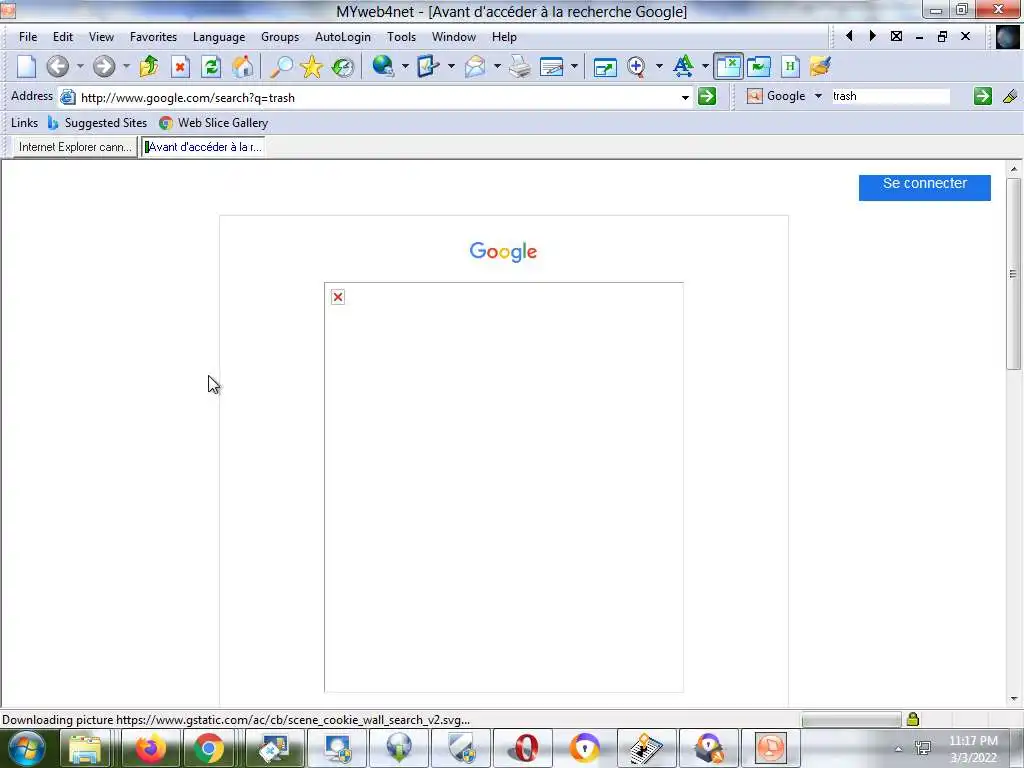Open a new blank page
Viewport: 1024px width, 768px height.
tap(26, 67)
